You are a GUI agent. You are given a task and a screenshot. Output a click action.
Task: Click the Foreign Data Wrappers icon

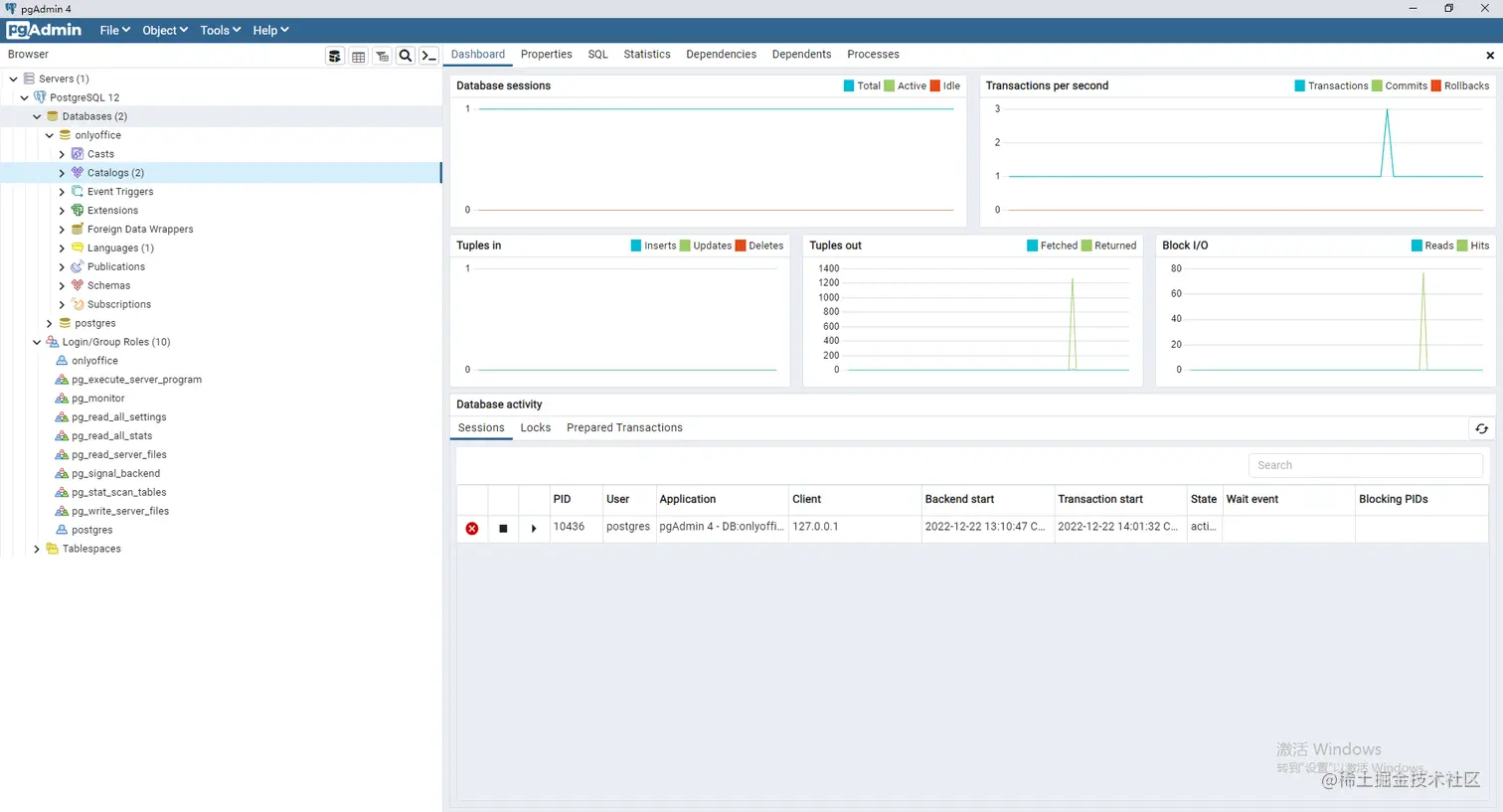tap(78, 230)
